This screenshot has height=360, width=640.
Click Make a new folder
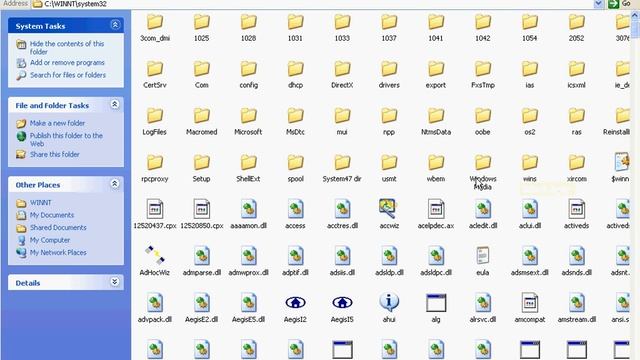click(x=57, y=123)
